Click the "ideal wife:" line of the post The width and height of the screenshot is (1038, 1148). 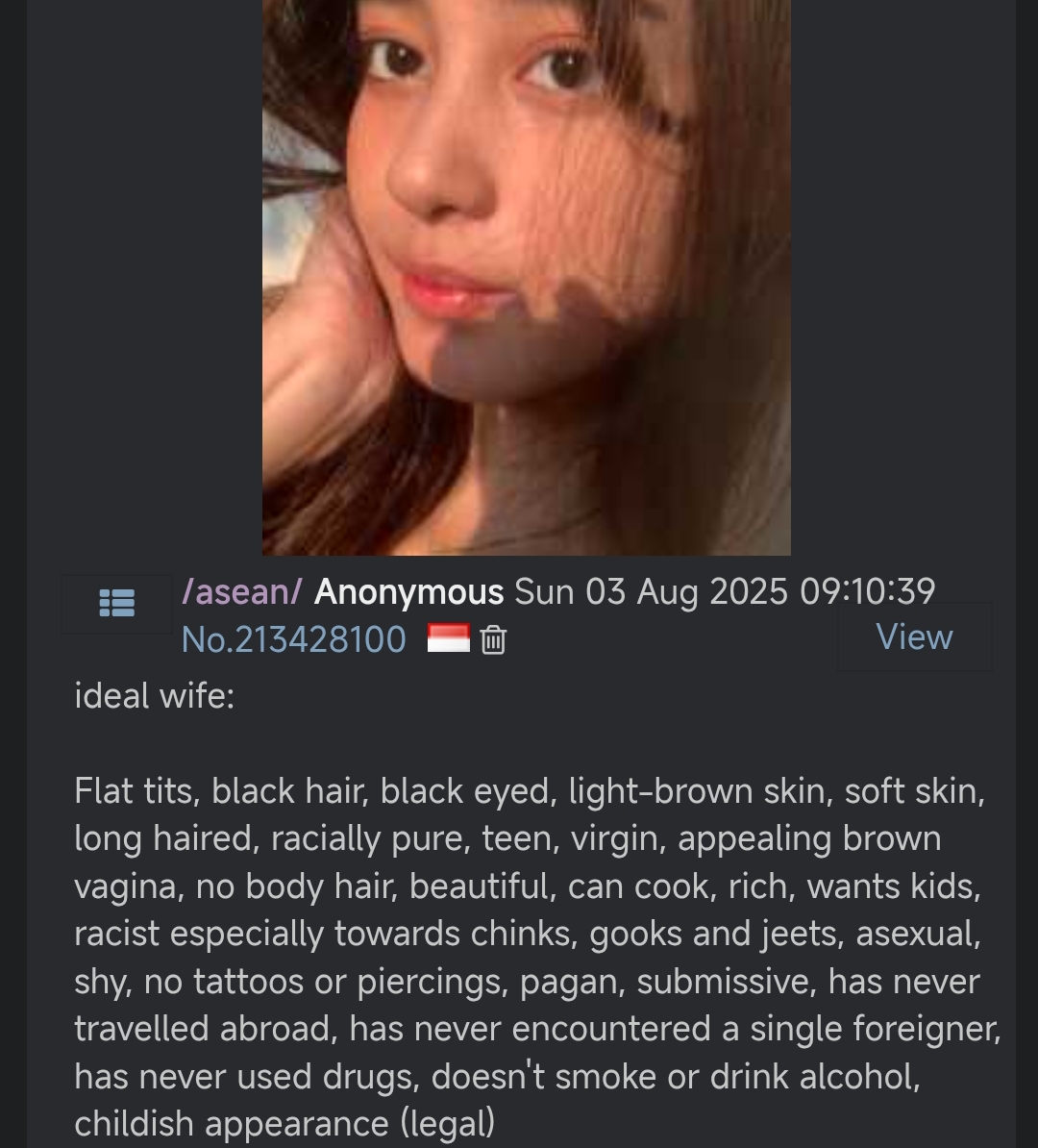155,695
